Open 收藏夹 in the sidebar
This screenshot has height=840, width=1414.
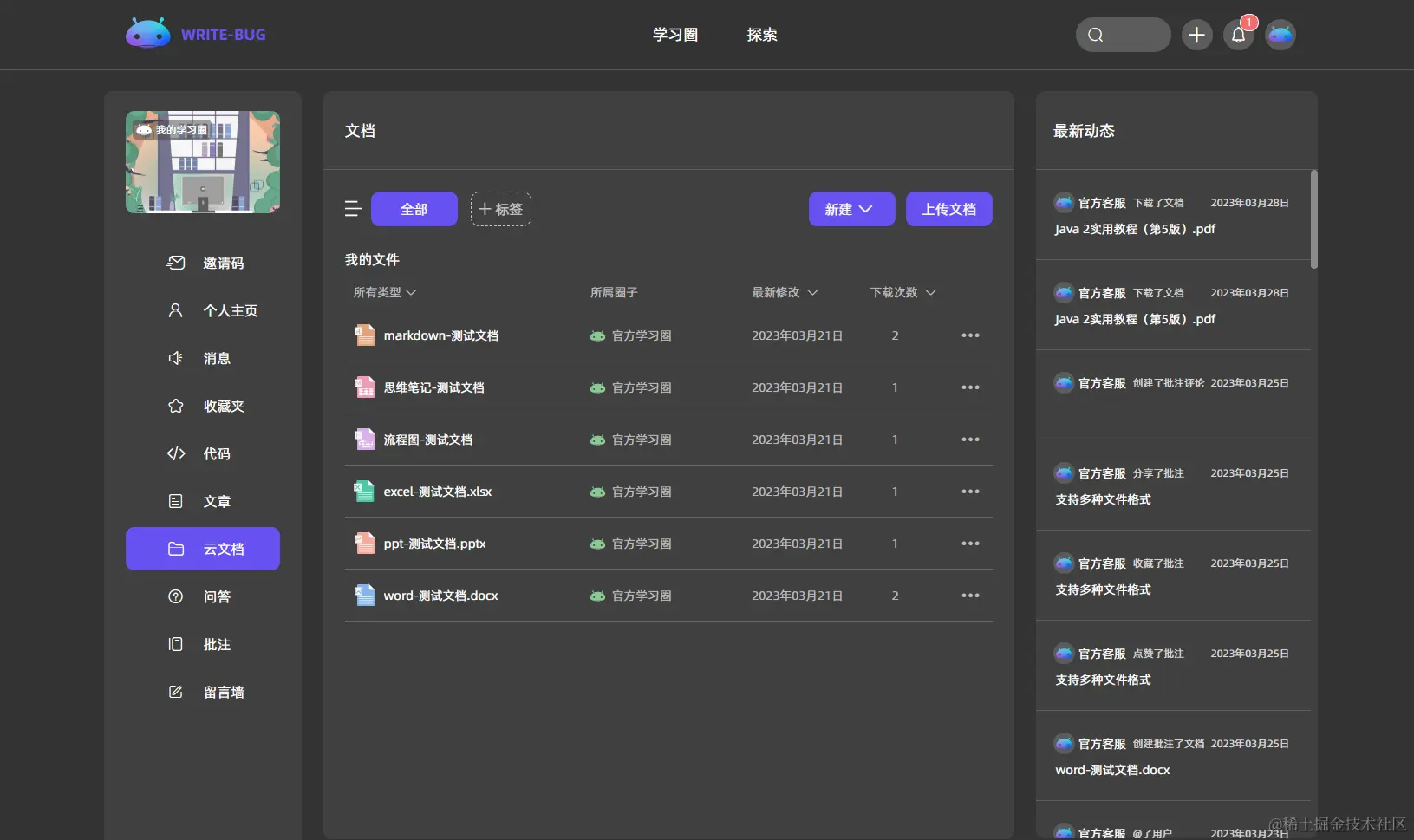click(x=203, y=406)
